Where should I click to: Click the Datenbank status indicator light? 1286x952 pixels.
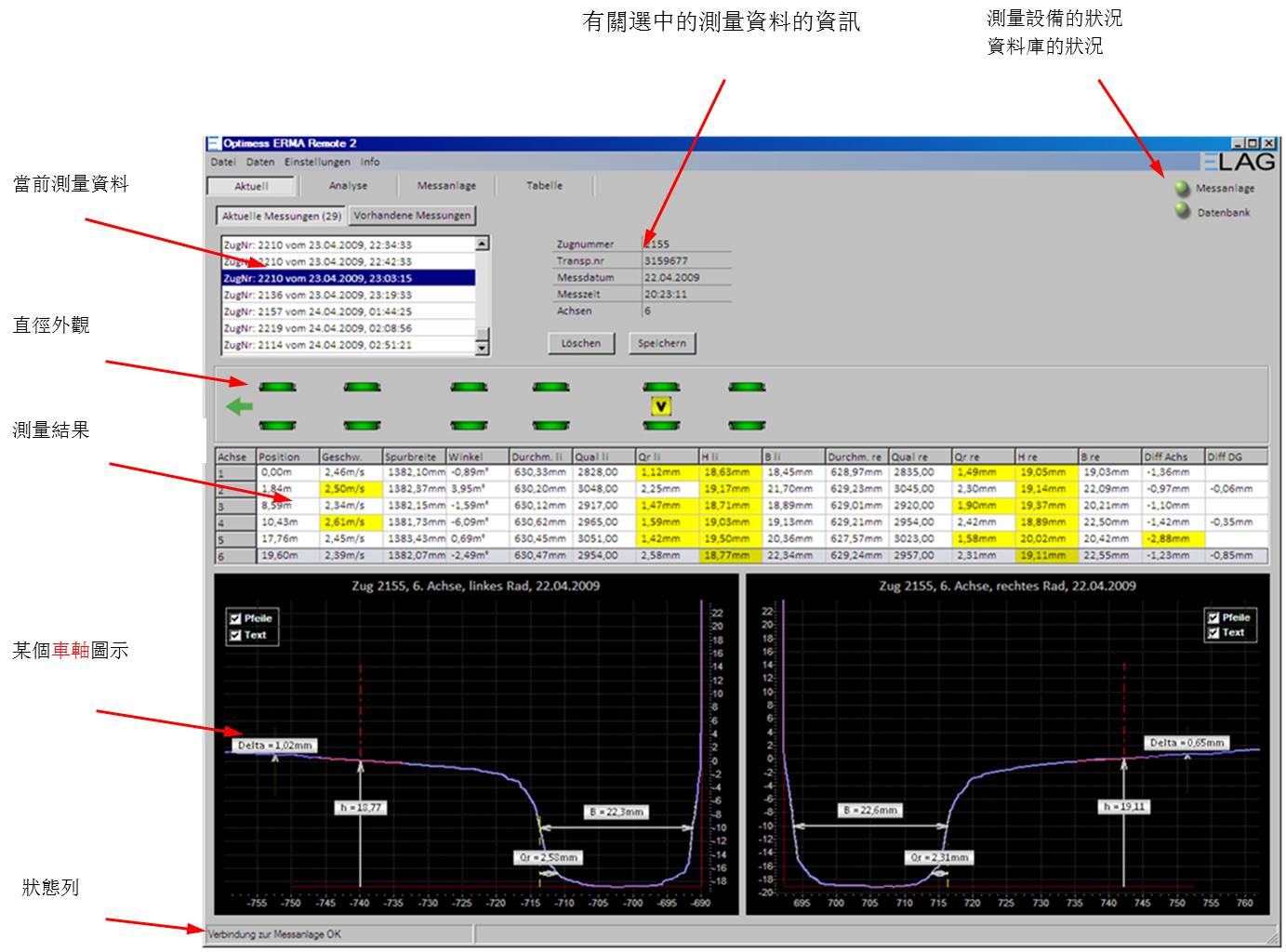coord(1182,212)
